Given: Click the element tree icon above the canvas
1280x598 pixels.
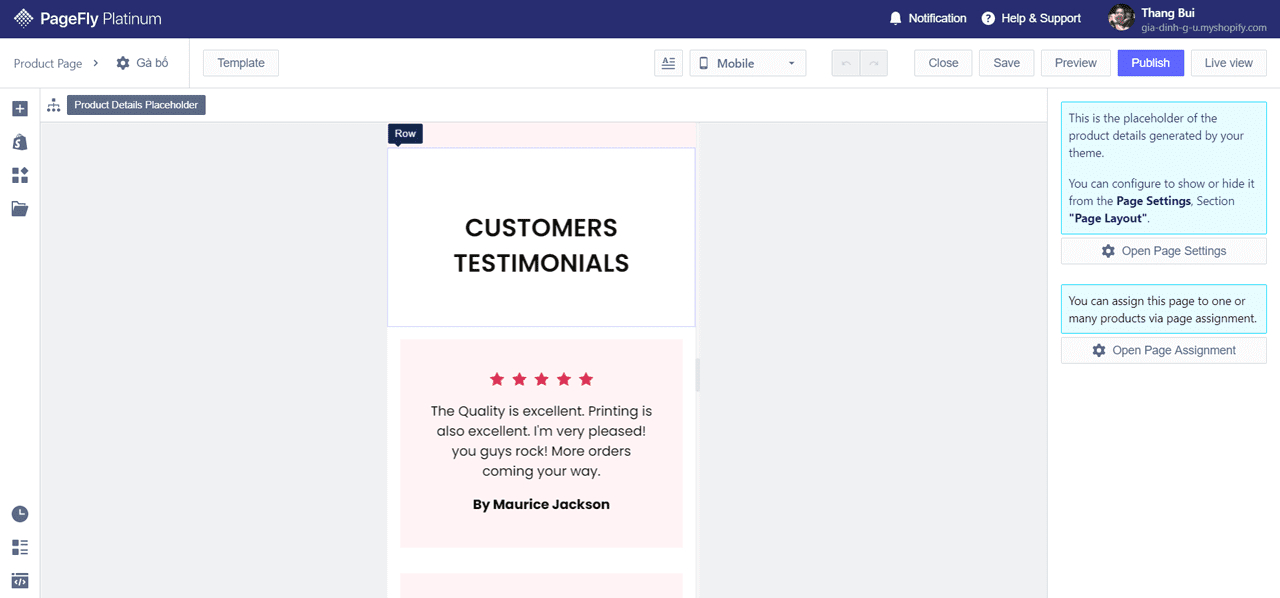Looking at the screenshot, I should [x=53, y=104].
